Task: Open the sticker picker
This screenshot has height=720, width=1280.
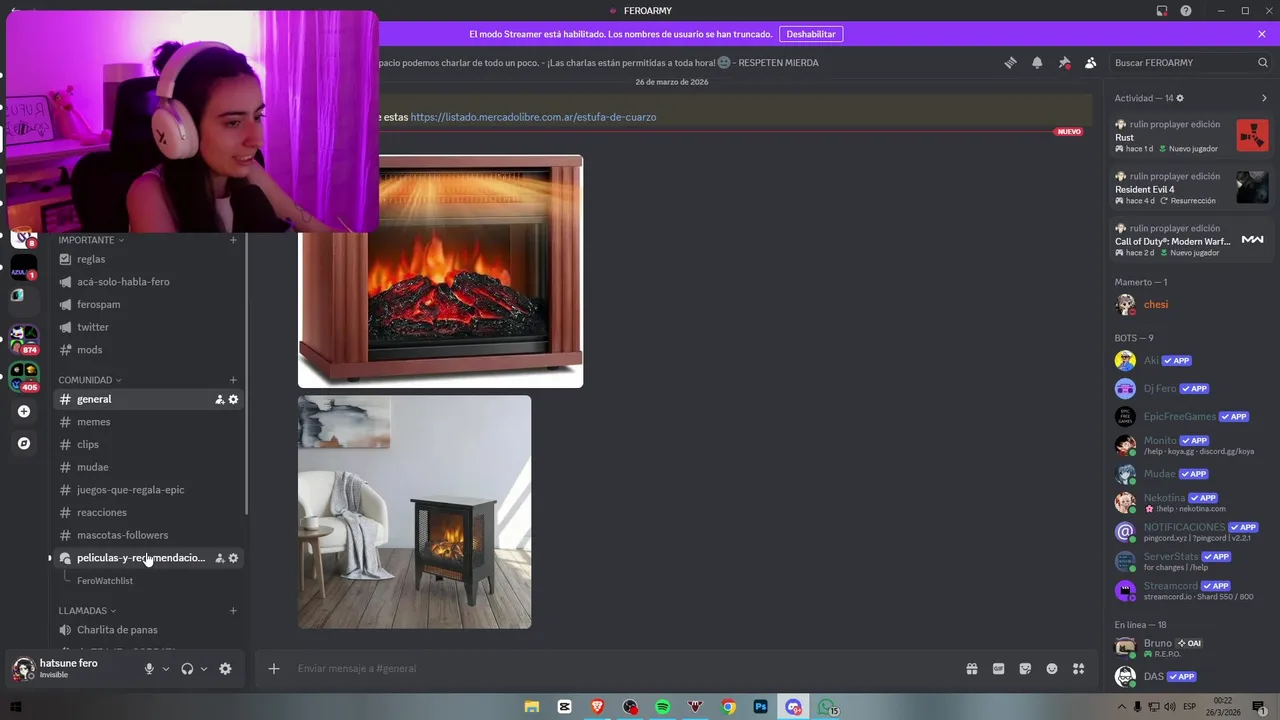Action: coord(1025,668)
